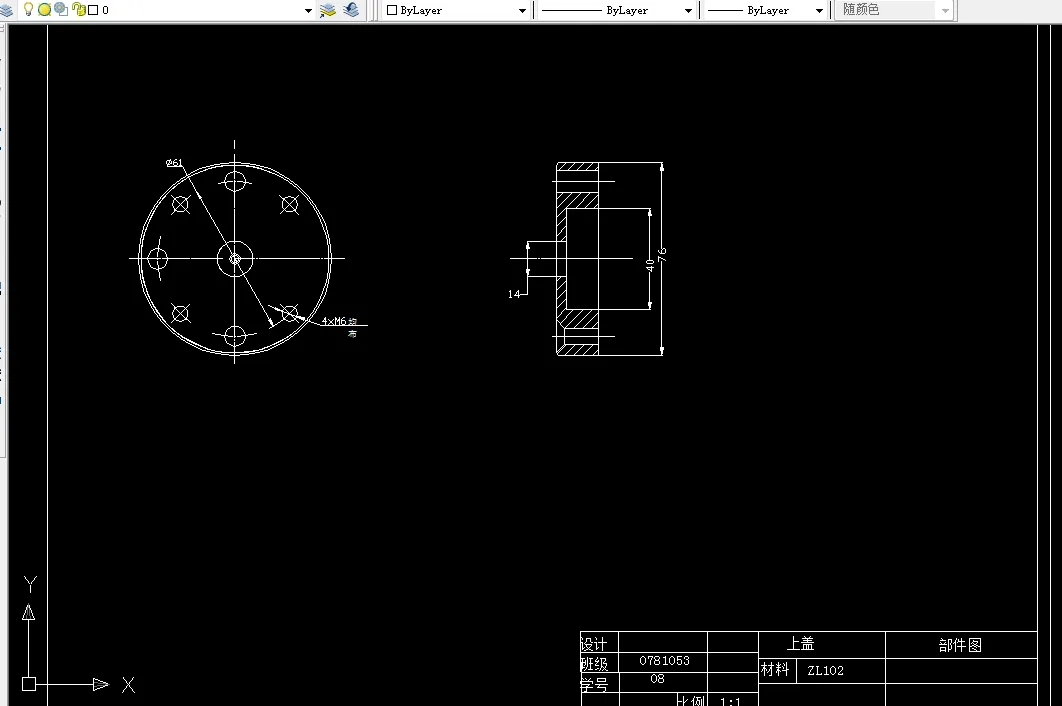The width and height of the screenshot is (1062, 706).
Task: Toggle layer 0 padlock icon
Action: 79,9
